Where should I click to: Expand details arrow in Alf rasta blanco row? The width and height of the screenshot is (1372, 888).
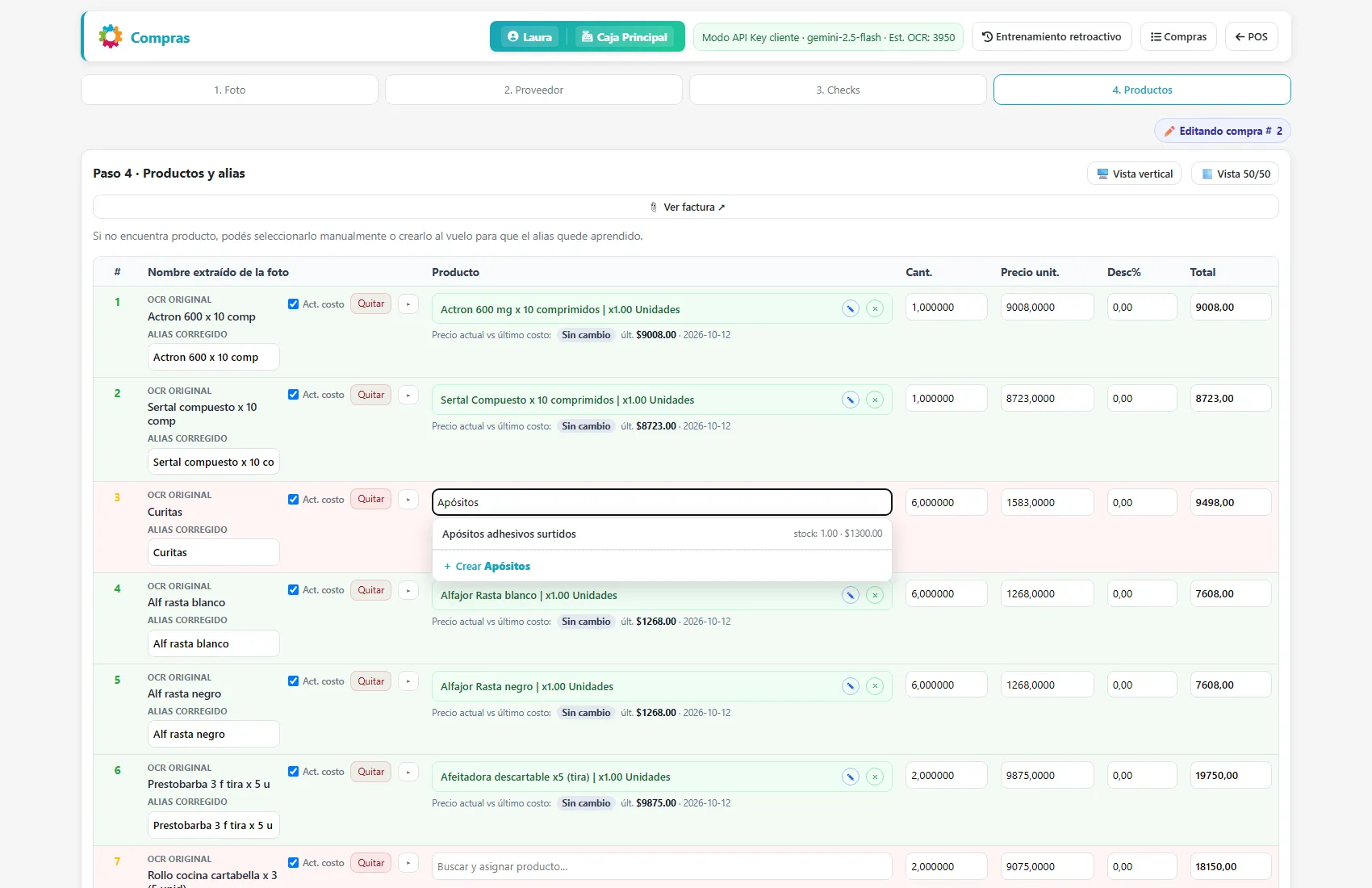tap(408, 590)
